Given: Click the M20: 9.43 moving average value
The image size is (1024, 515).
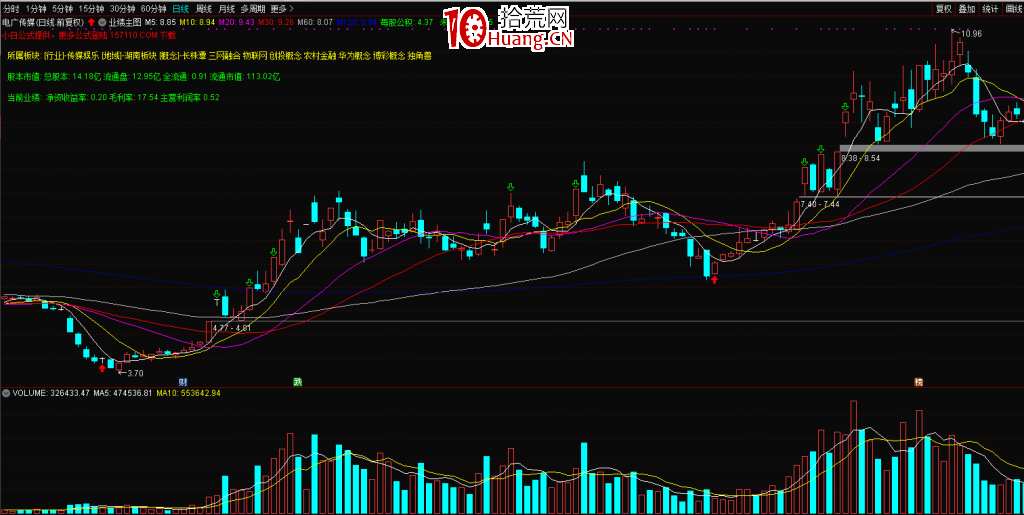Looking at the screenshot, I should click(x=236, y=22).
